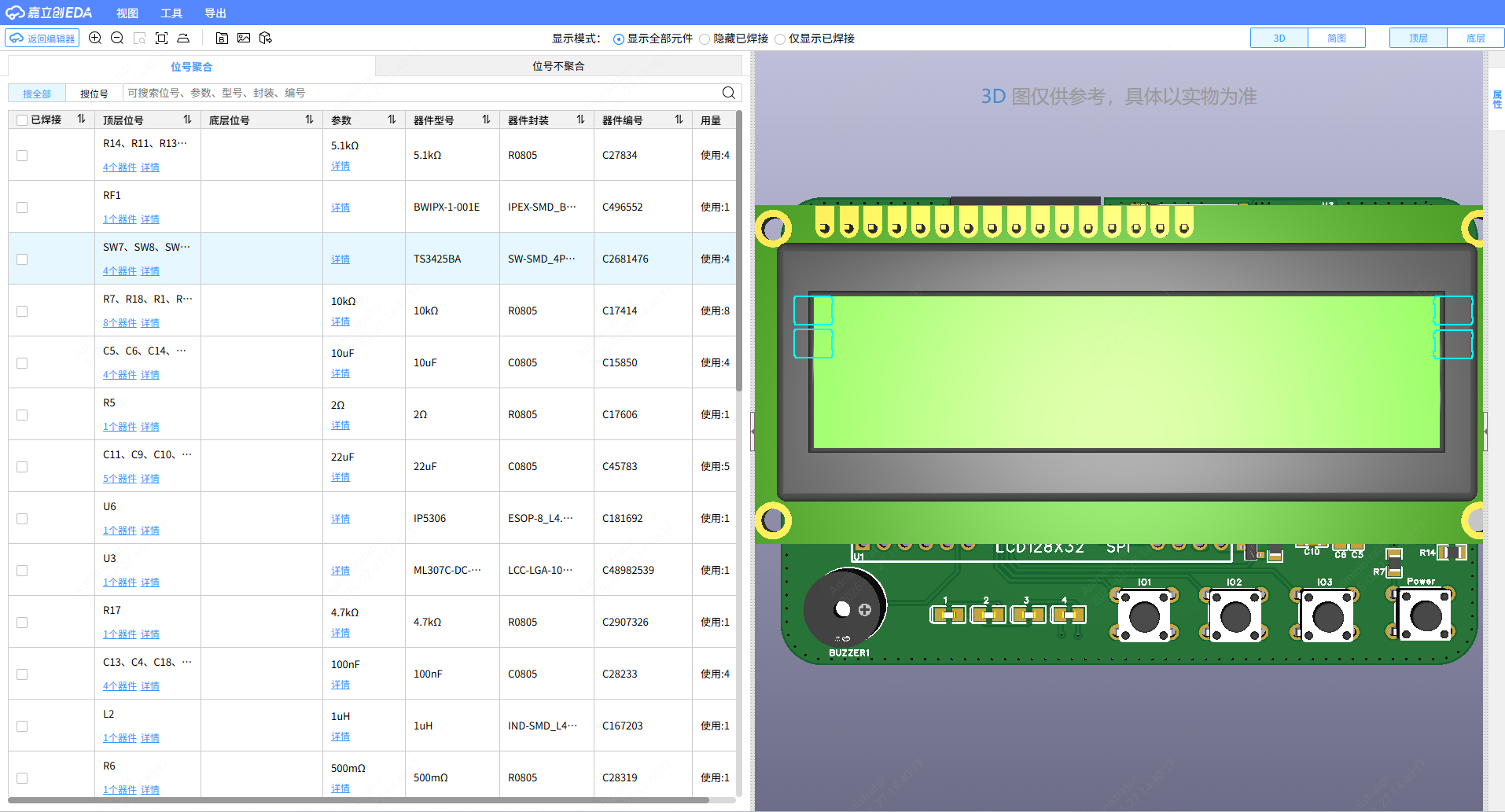The image size is (1505, 812).
Task: Click the vertical scrollbar of the component table
Action: 739,252
